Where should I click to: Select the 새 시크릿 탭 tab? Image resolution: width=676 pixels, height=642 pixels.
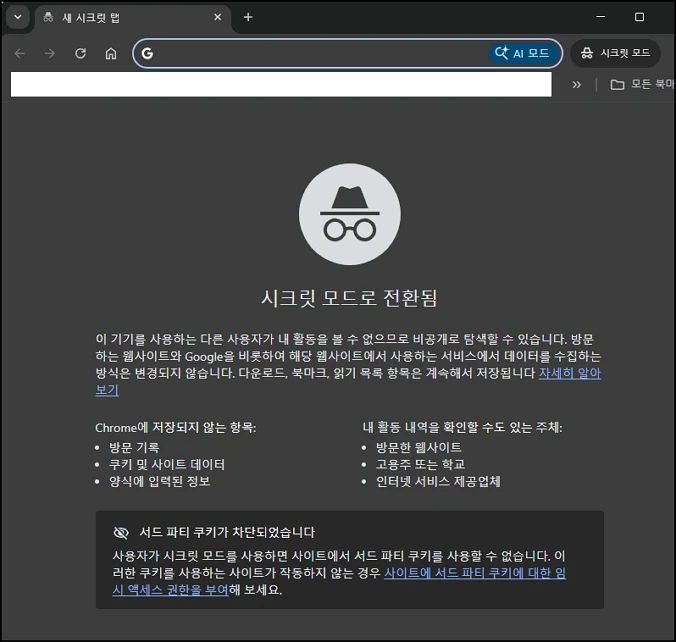(131, 18)
